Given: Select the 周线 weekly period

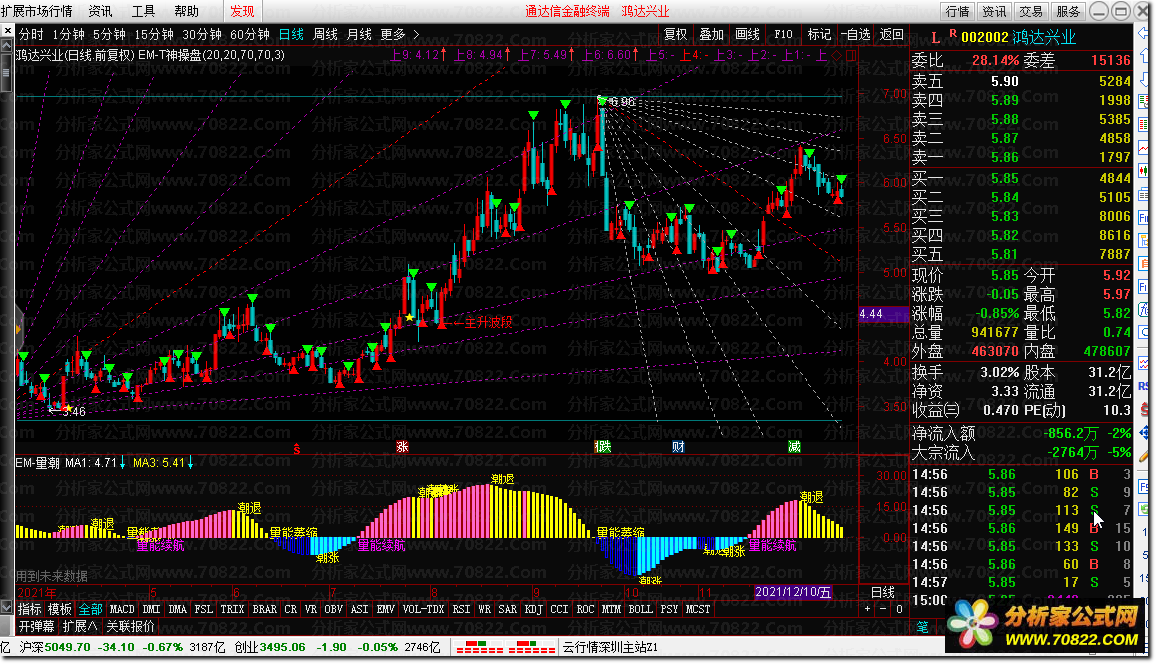Looking at the screenshot, I should click(325, 34).
